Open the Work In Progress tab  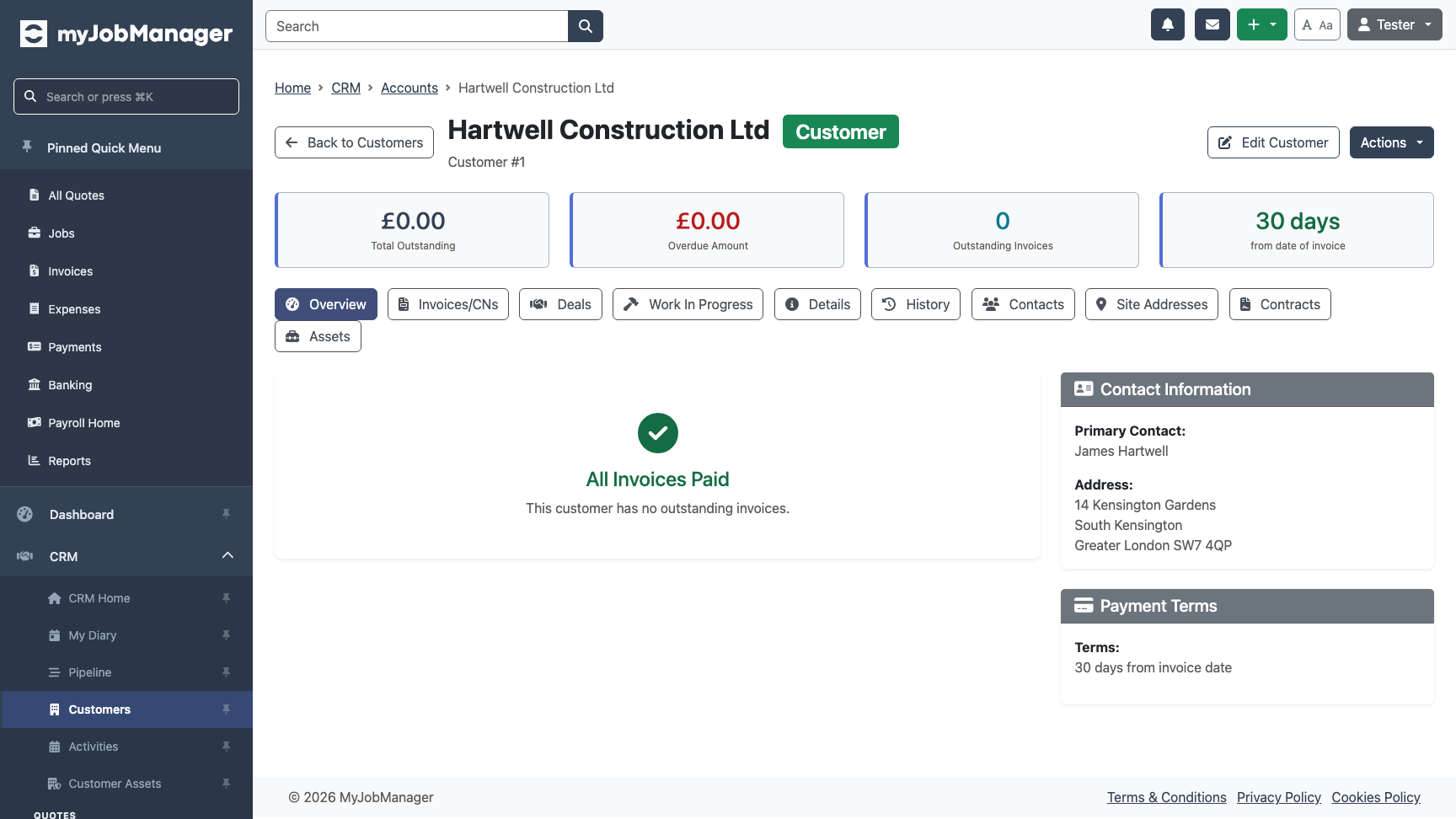688,304
